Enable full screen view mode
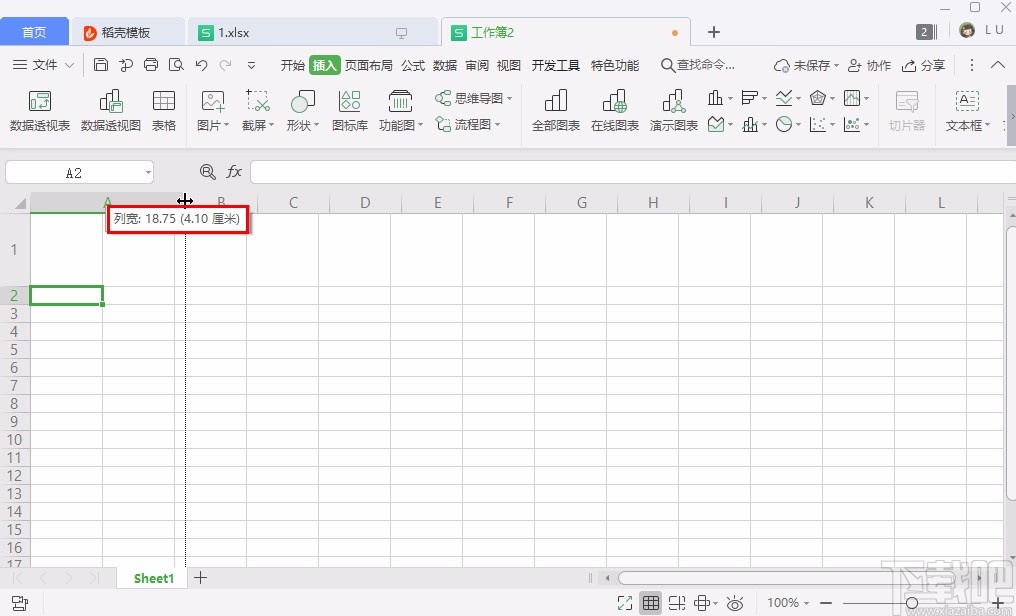The width and height of the screenshot is (1016, 616). pos(625,603)
